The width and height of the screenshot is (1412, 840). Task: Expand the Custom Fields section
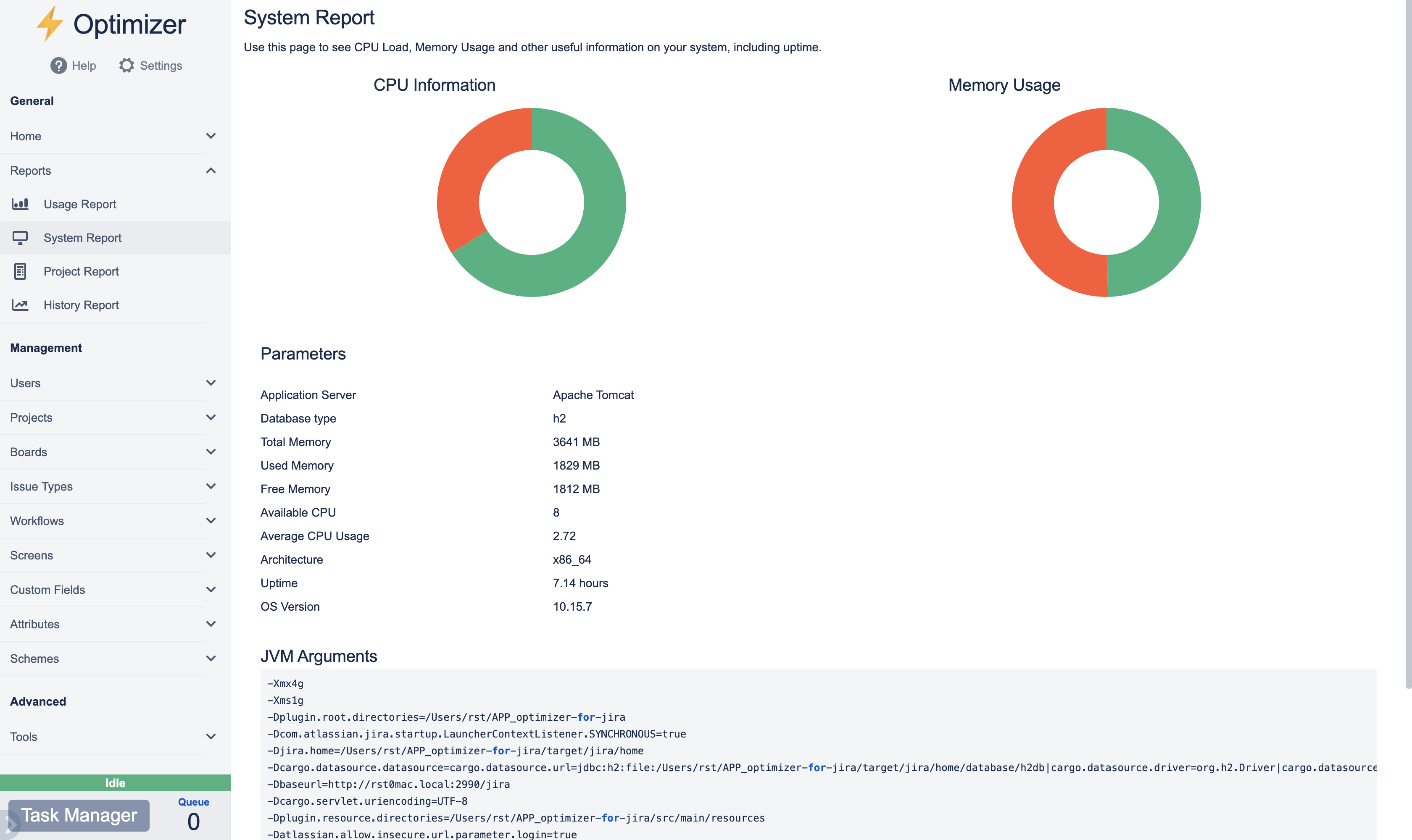click(211, 590)
